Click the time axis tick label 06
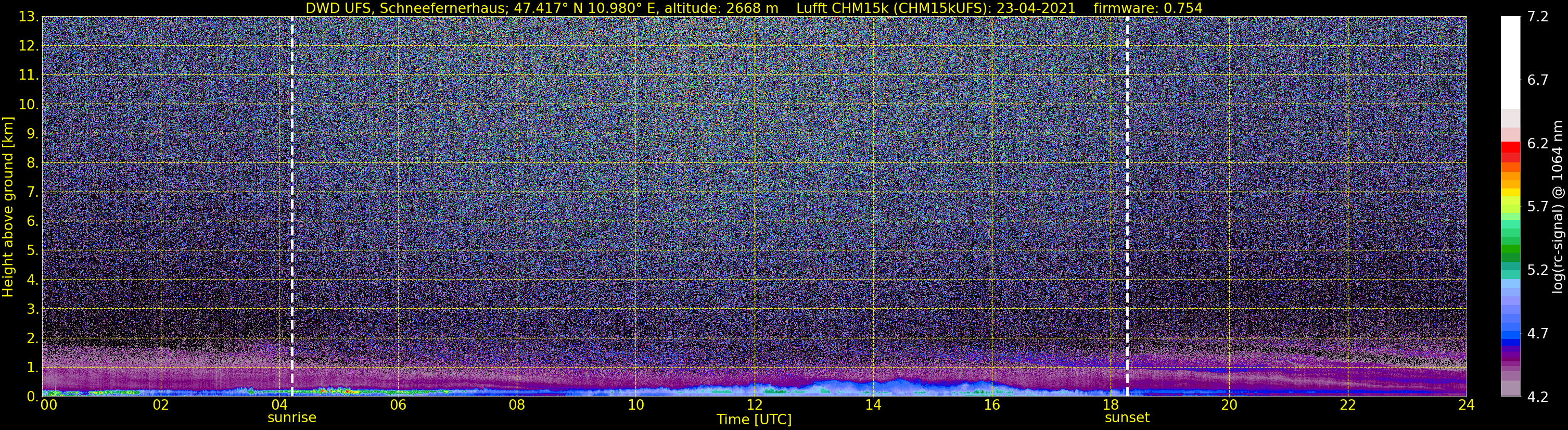Screen dimensions: 1568x430 [398, 406]
